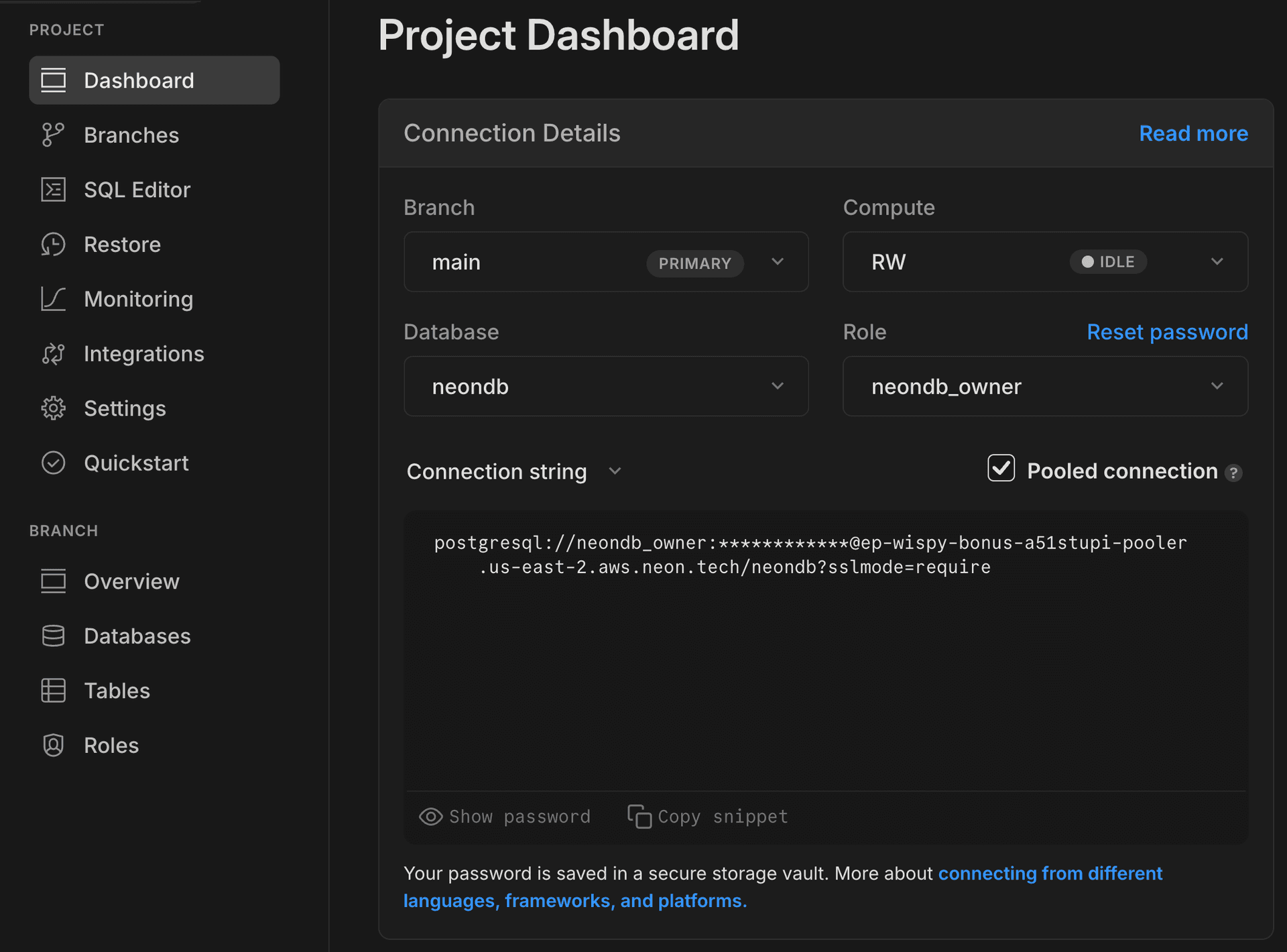Click the Pooled connection help icon
The height and width of the screenshot is (952, 1287).
pos(1233,473)
